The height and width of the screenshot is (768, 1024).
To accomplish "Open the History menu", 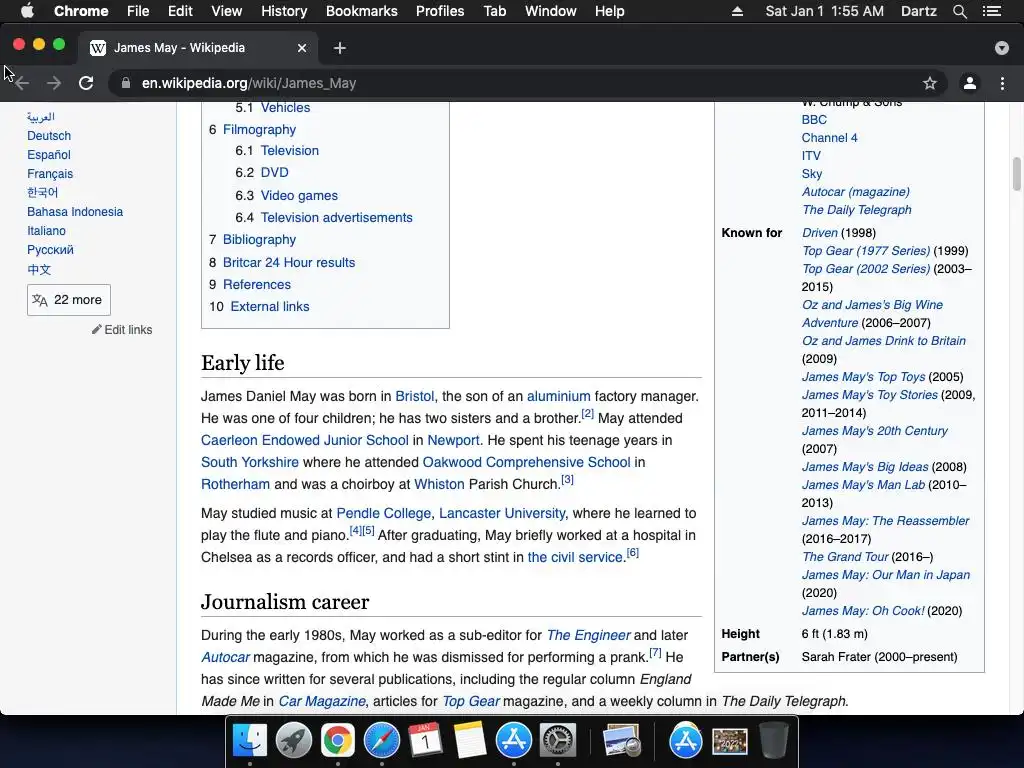I will click(x=284, y=11).
